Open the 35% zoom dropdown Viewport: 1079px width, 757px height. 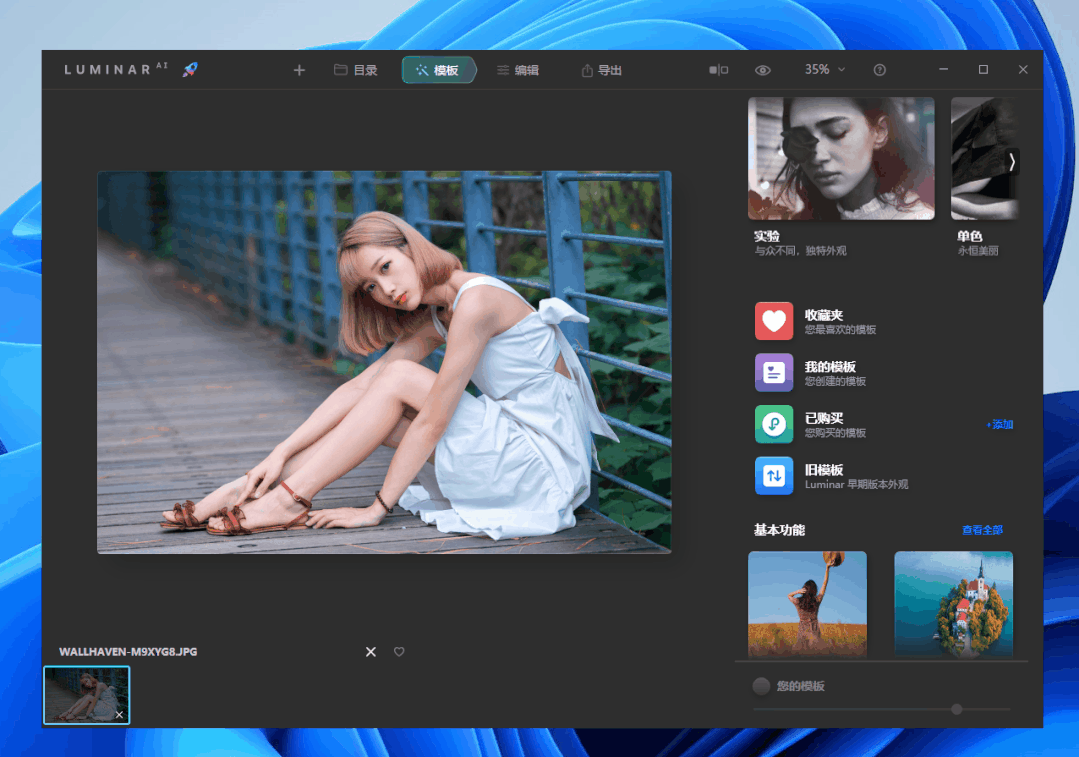pyautogui.click(x=824, y=70)
